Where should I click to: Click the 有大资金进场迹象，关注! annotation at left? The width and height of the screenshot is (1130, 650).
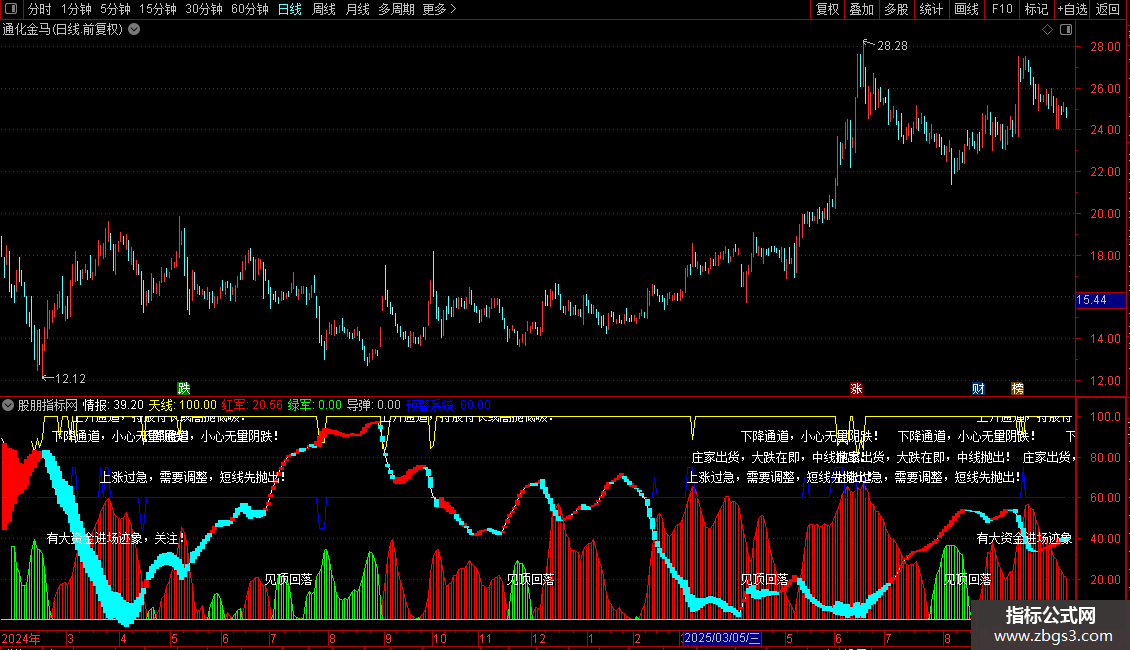[116, 538]
